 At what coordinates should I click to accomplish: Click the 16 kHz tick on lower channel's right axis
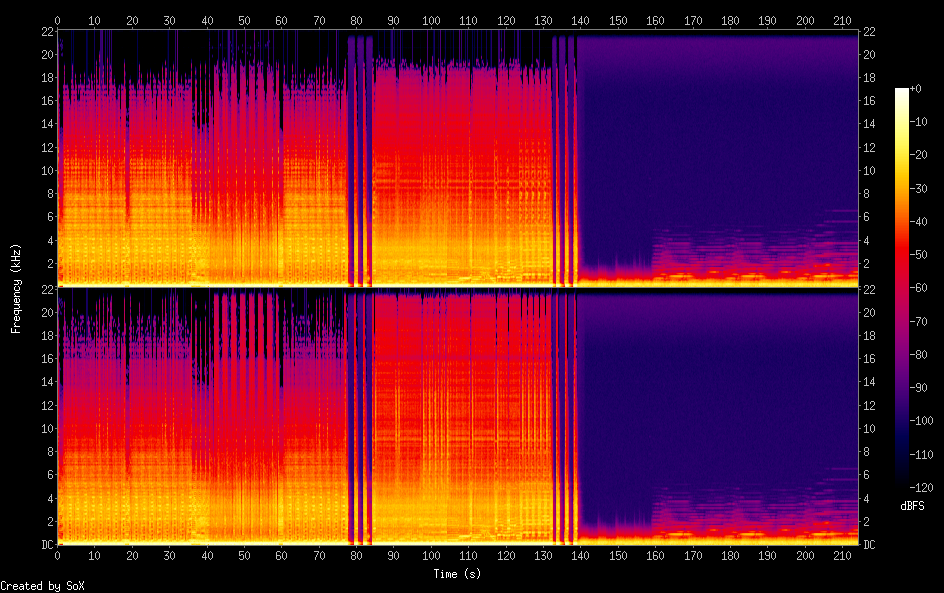click(x=870, y=359)
